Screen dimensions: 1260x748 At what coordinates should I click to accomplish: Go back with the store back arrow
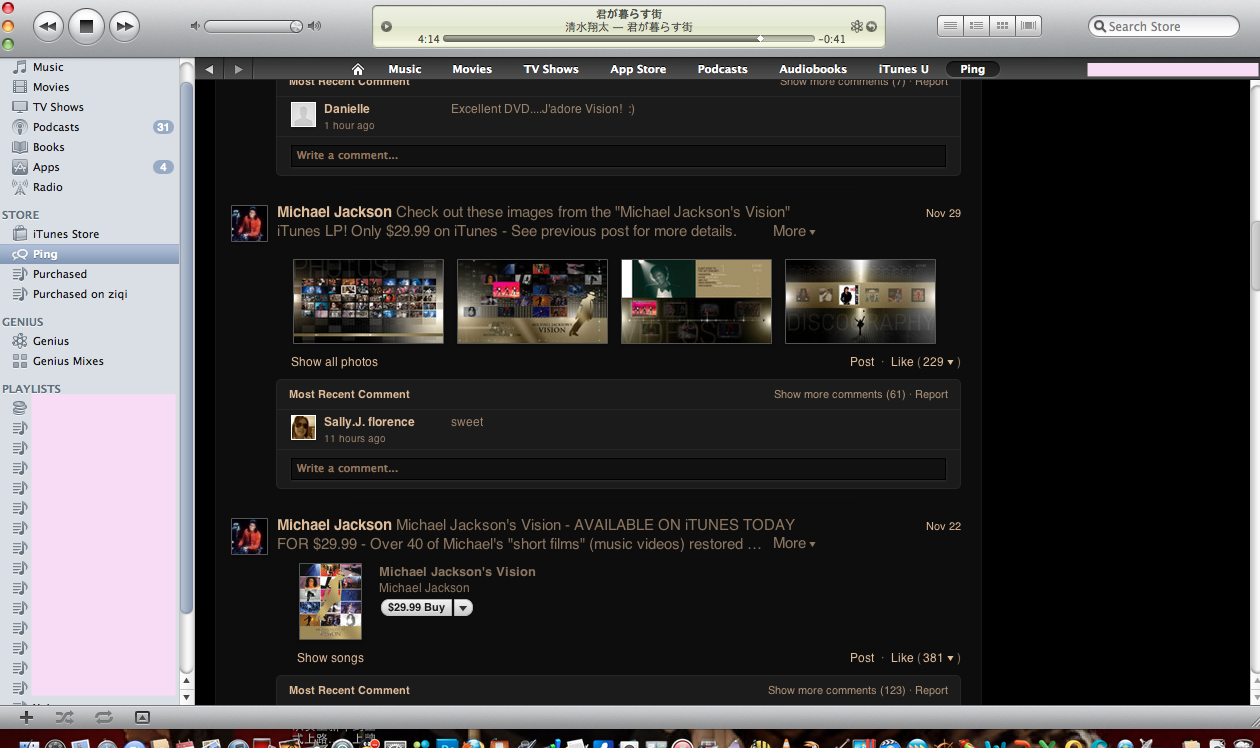point(209,69)
